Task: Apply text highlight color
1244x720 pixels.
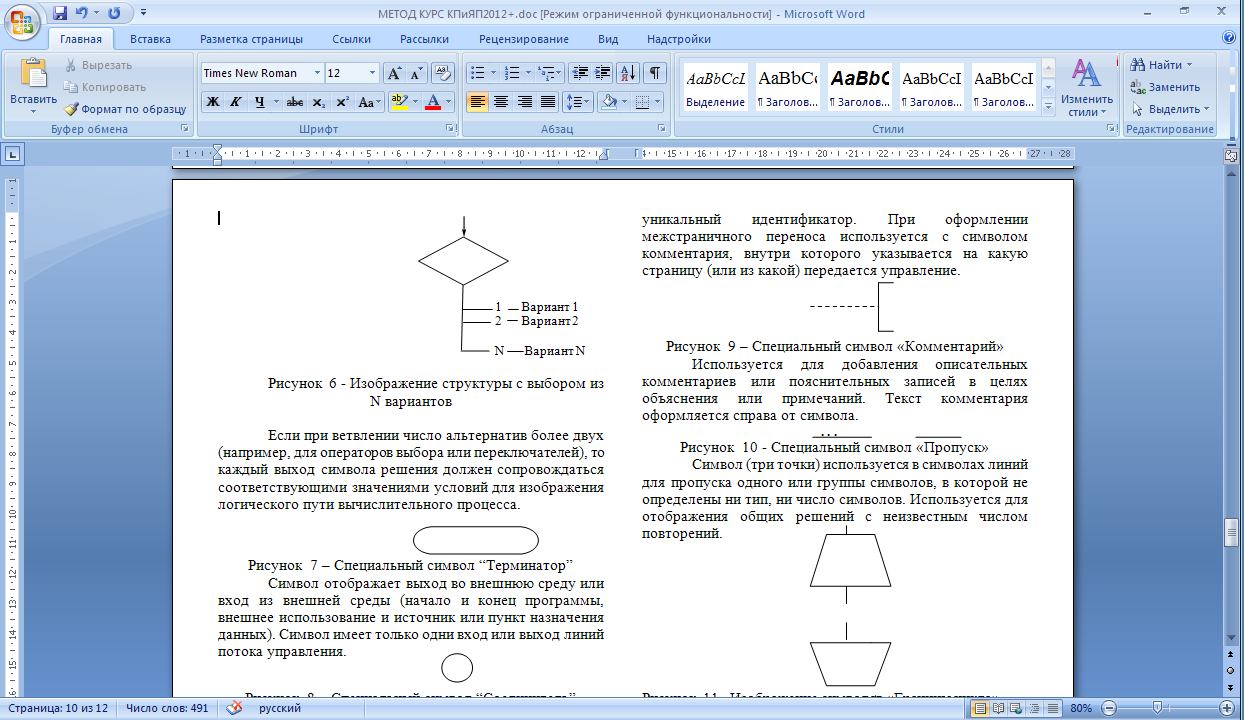Action: tap(398, 102)
